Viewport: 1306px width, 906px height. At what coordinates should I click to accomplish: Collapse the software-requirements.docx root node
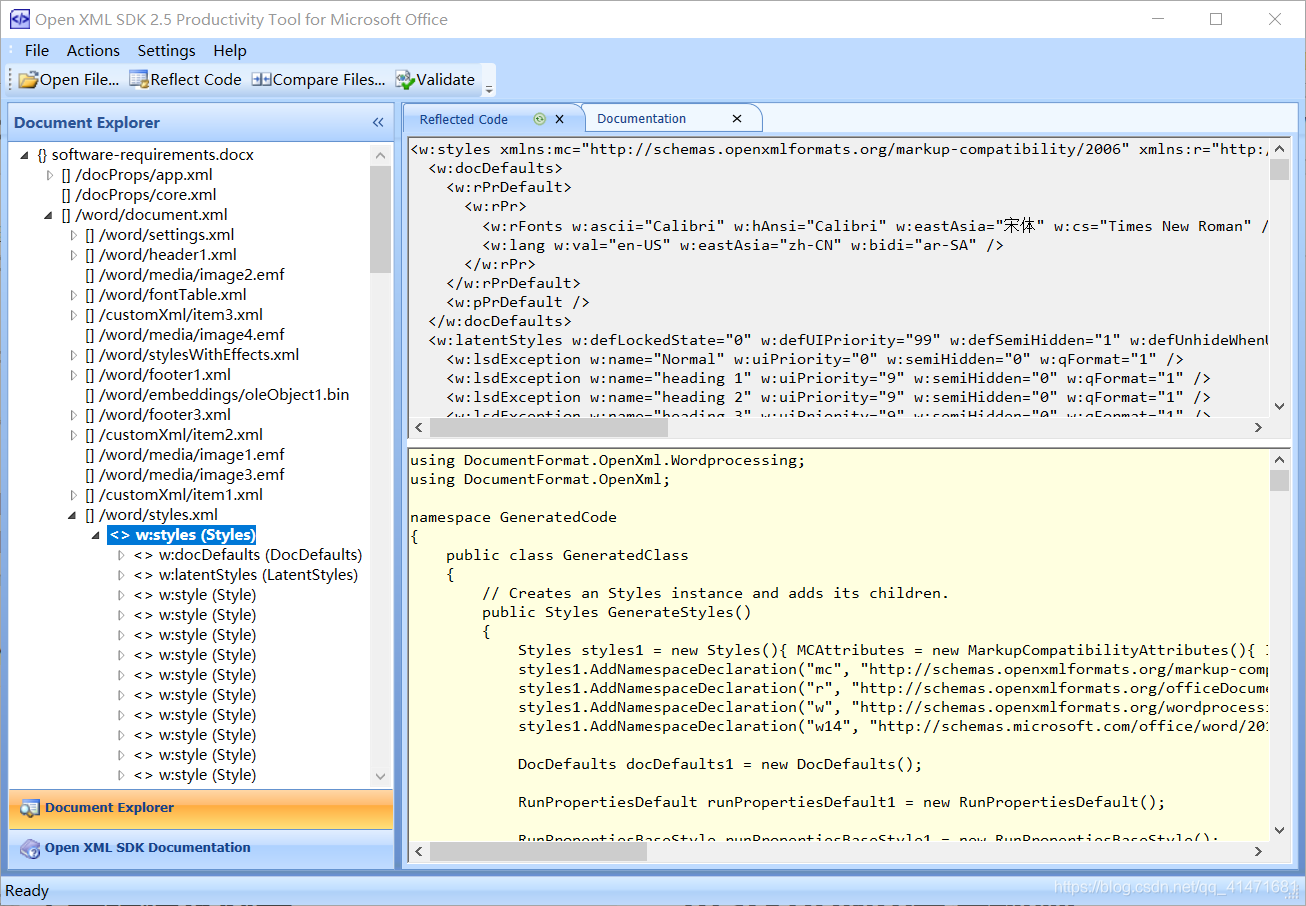(24, 155)
